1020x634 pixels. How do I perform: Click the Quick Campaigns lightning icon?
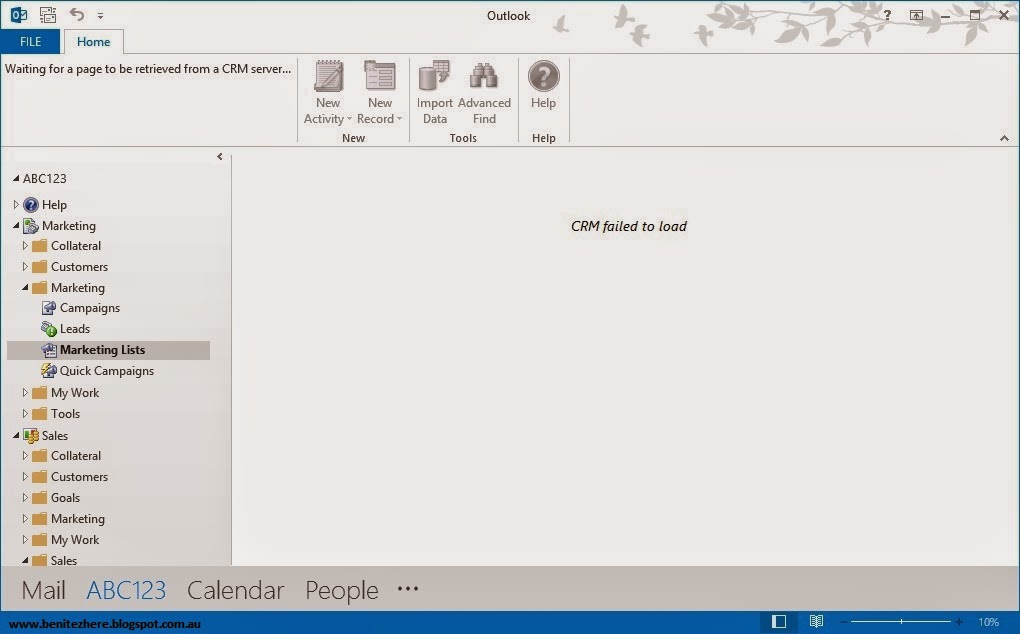click(x=49, y=371)
